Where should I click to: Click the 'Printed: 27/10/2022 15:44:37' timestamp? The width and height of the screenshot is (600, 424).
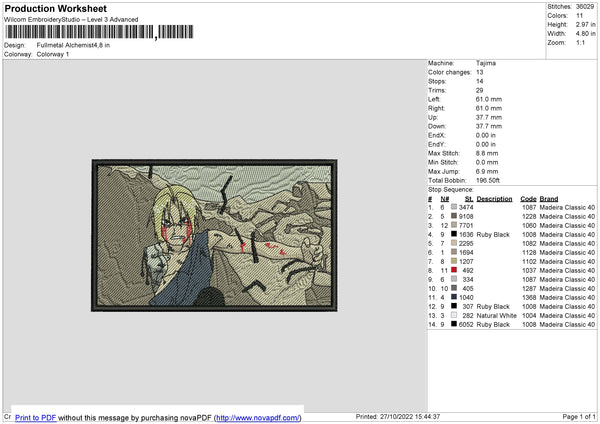[x=398, y=416]
